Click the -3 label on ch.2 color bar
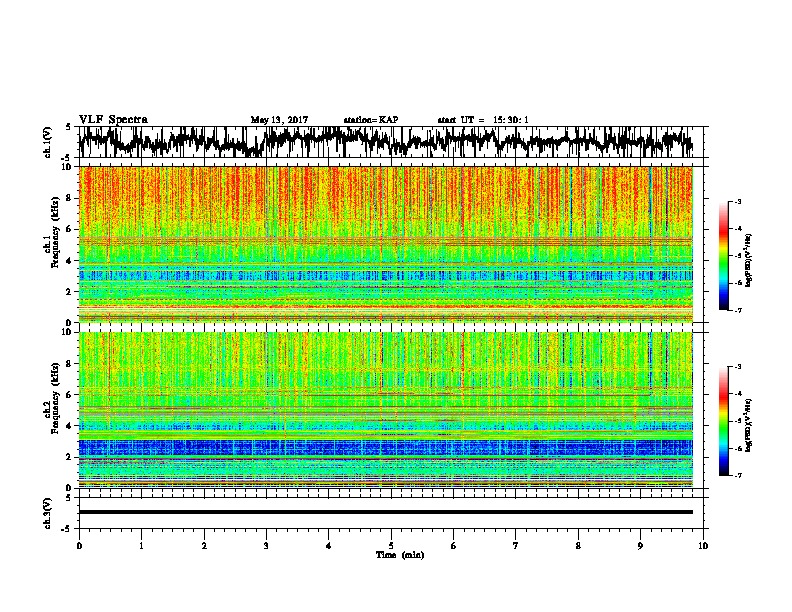Viewport: 792px width, 612px height. point(738,367)
